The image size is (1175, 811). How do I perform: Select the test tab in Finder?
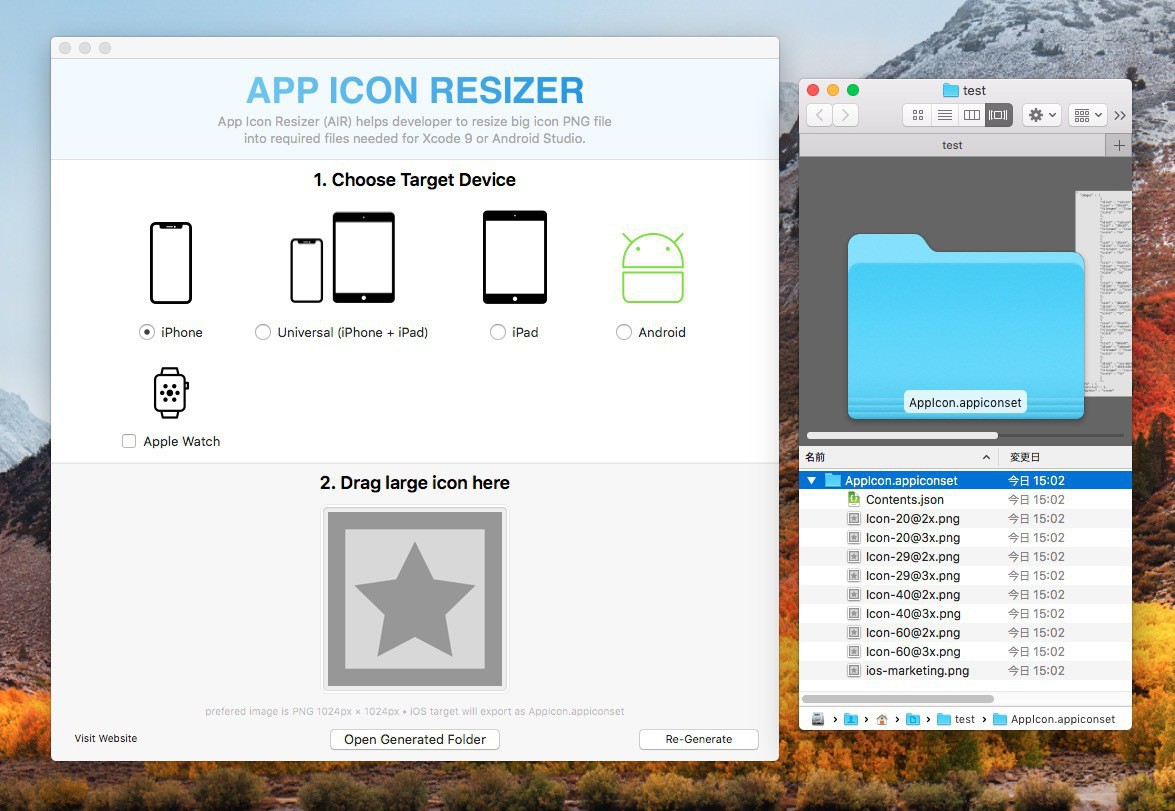point(952,145)
